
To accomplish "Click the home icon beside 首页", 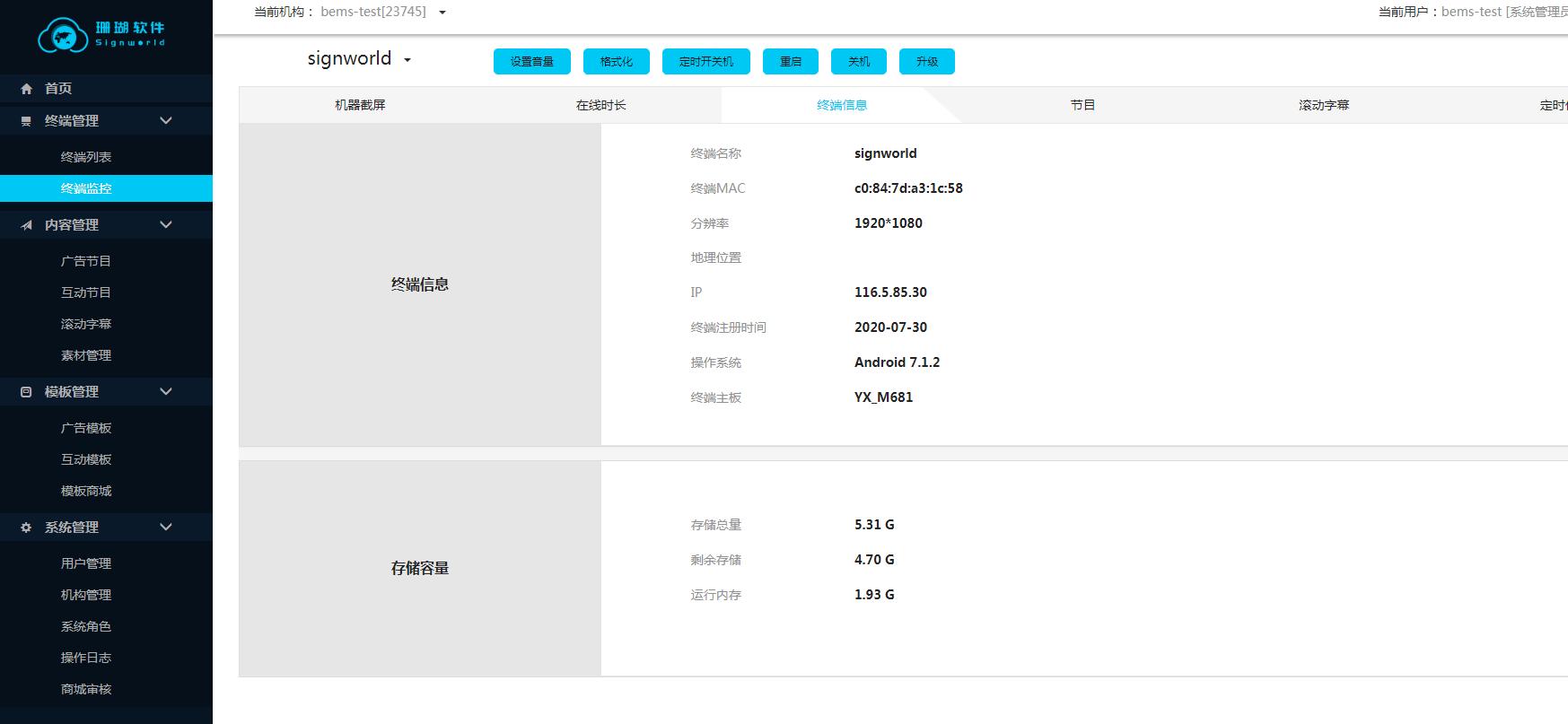I will coord(26,89).
